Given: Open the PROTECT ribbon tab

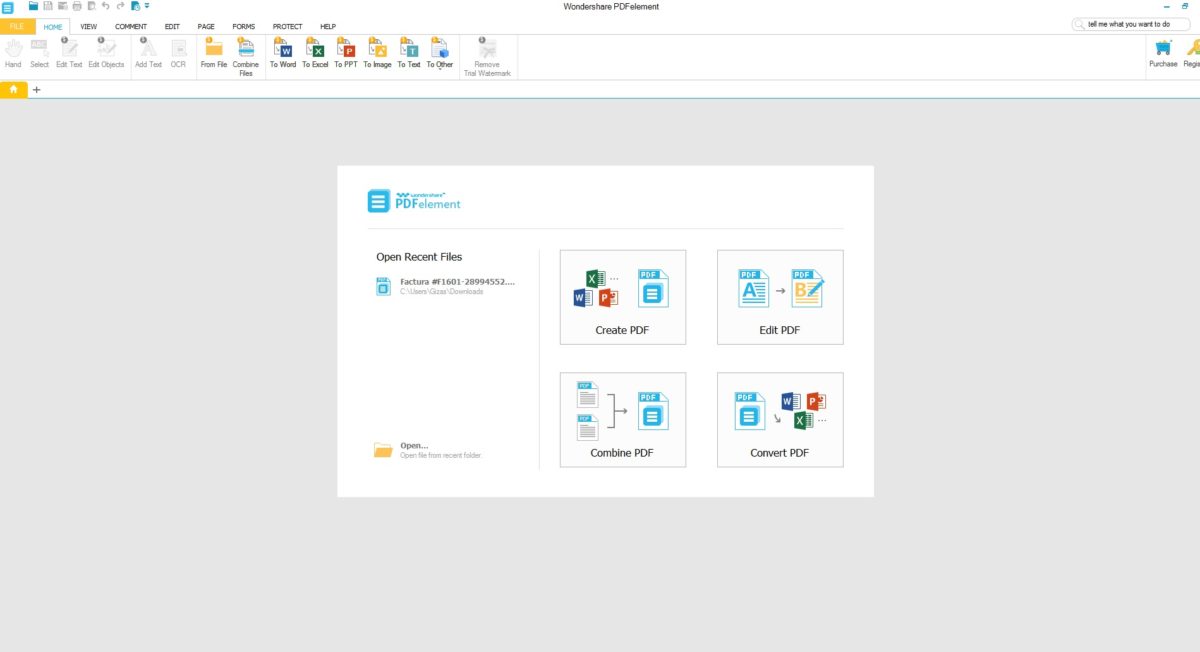Looking at the screenshot, I should [288, 26].
